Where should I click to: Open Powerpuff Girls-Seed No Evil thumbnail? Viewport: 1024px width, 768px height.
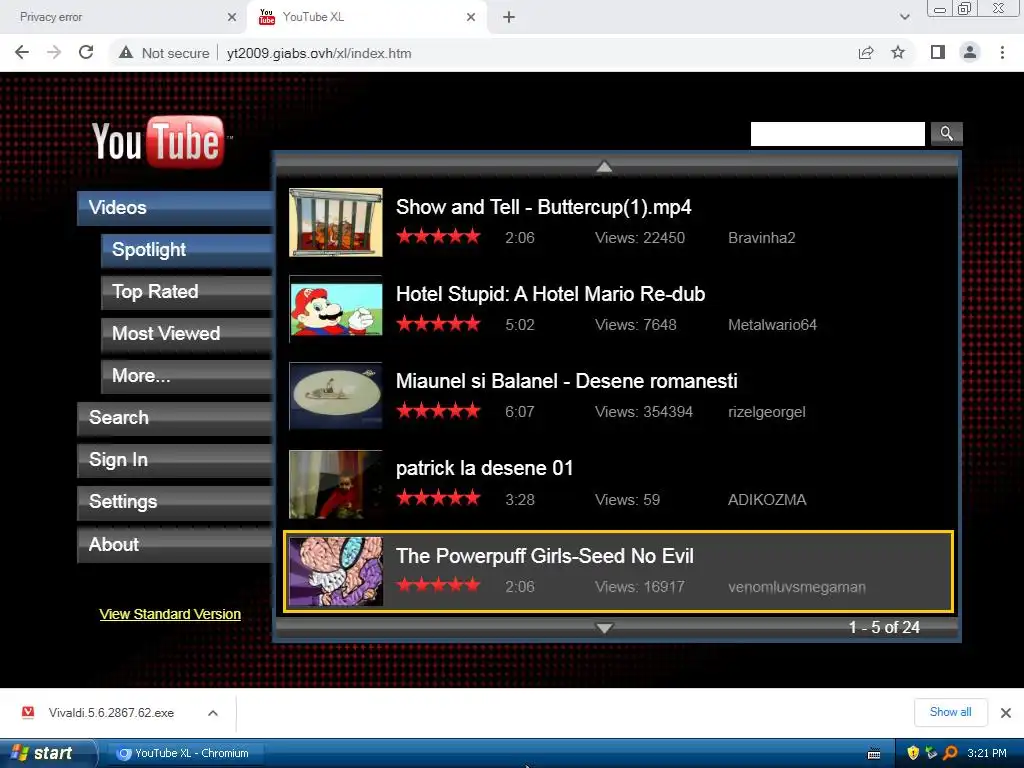tap(336, 571)
